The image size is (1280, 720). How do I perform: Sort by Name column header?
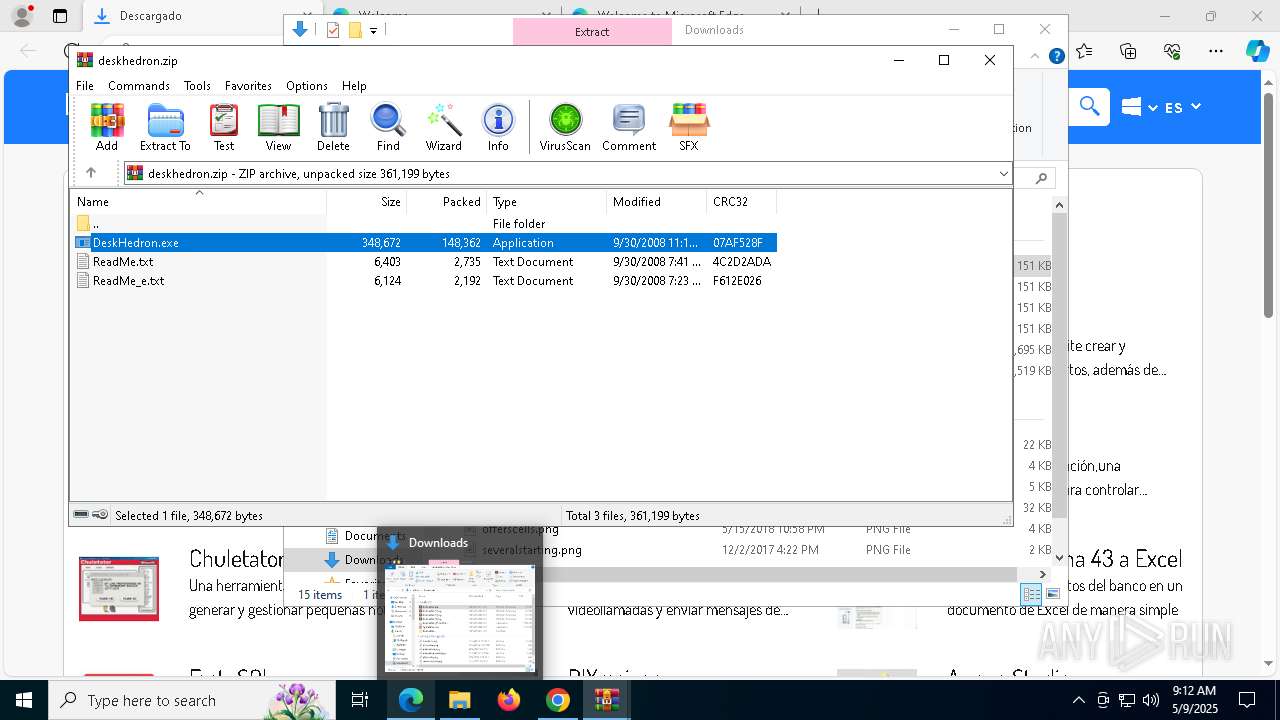pos(198,202)
